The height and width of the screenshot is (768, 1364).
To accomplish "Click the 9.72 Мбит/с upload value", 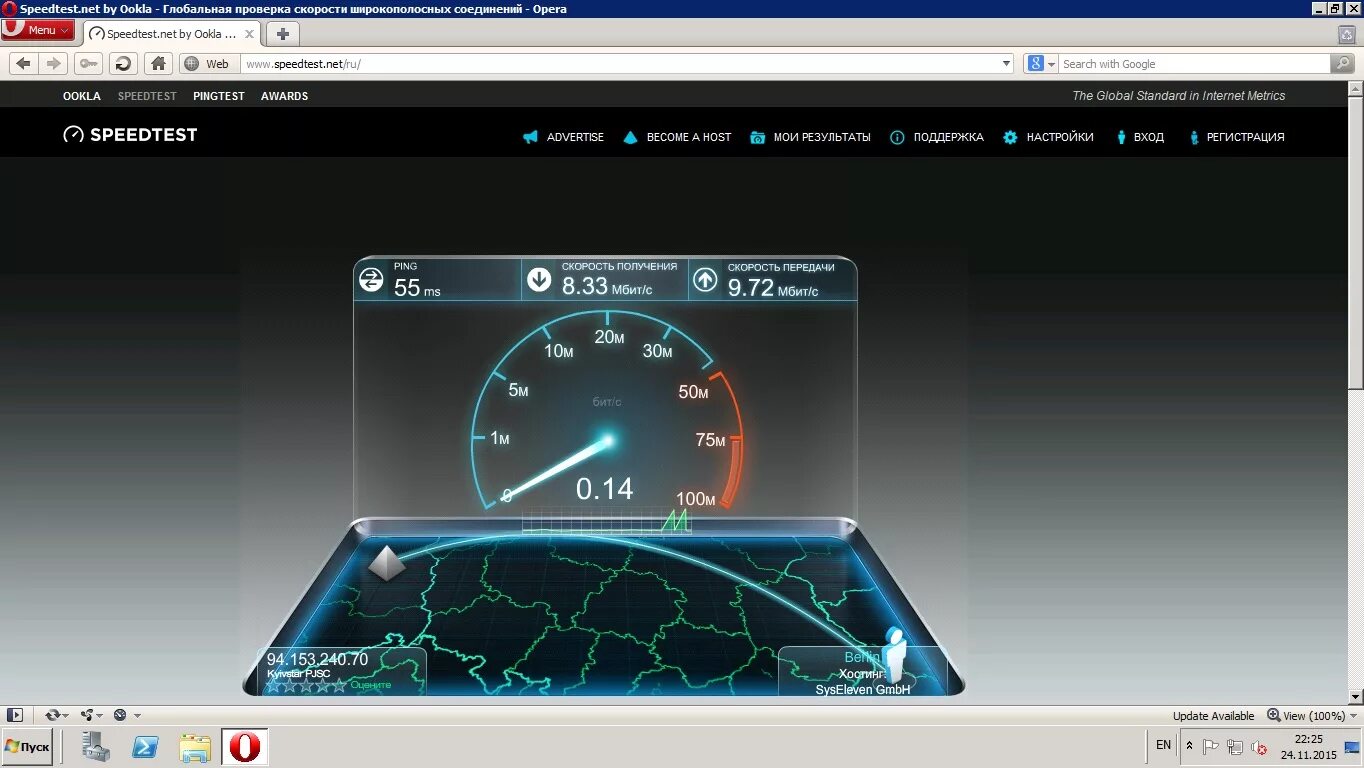I will tap(773, 288).
